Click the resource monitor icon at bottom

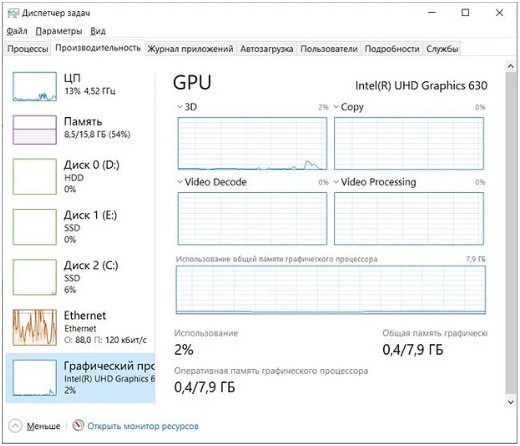(x=78, y=425)
